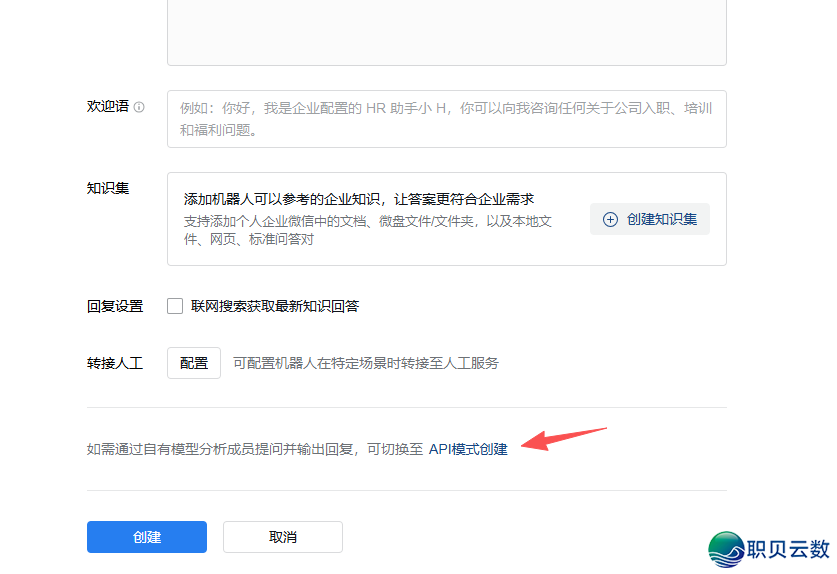
Task: Click the 联网搜索获取最新知识回答 label text
Action: pyautogui.click(x=275, y=306)
